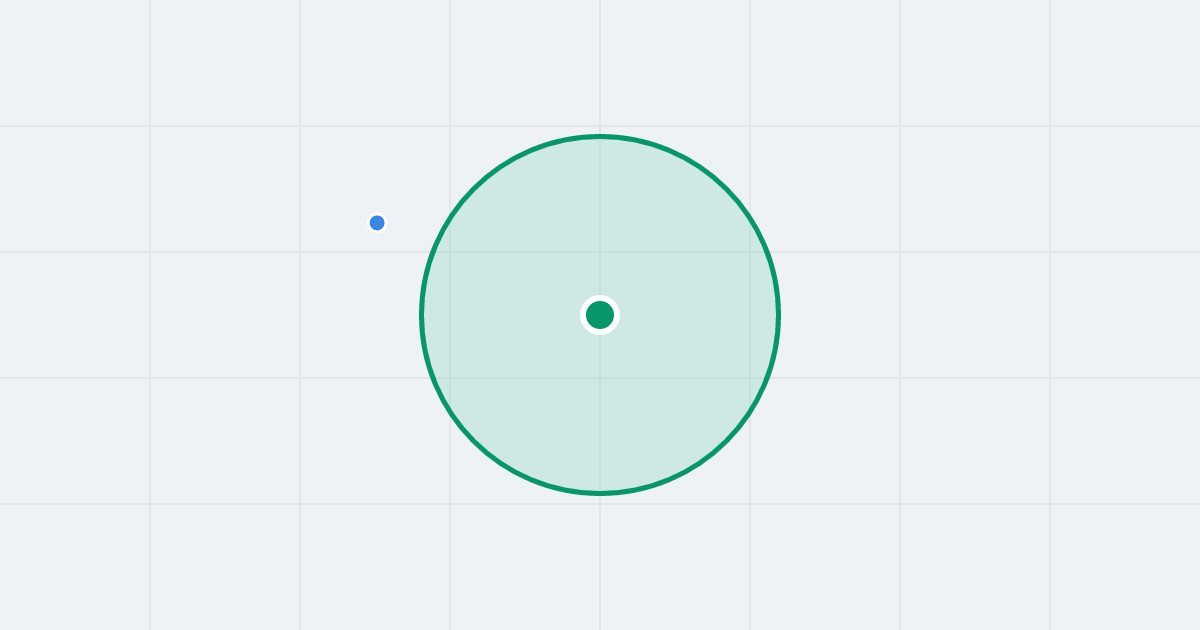Click shaded circle area midway between center and left edge
The width and height of the screenshot is (1200, 630).
pyautogui.click(x=511, y=315)
